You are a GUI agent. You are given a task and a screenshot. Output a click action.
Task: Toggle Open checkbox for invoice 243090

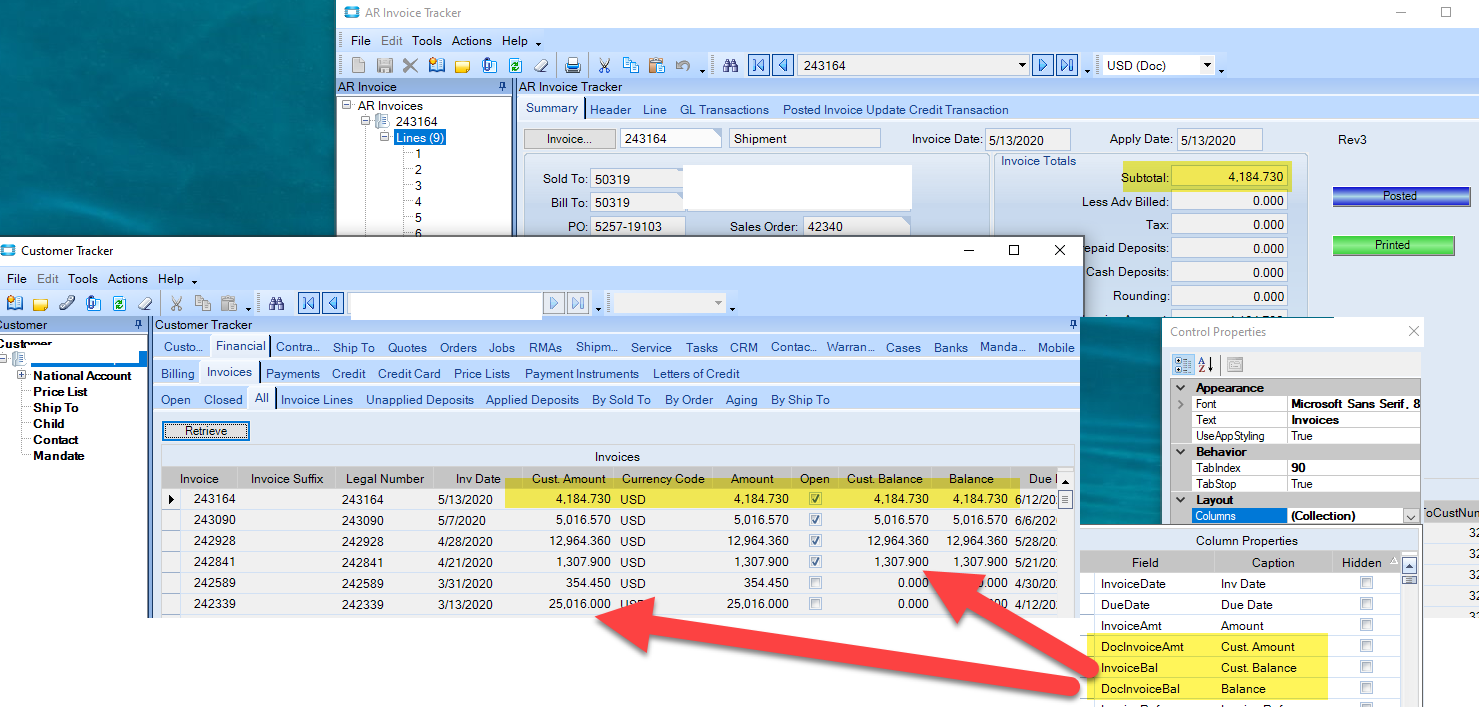815,520
